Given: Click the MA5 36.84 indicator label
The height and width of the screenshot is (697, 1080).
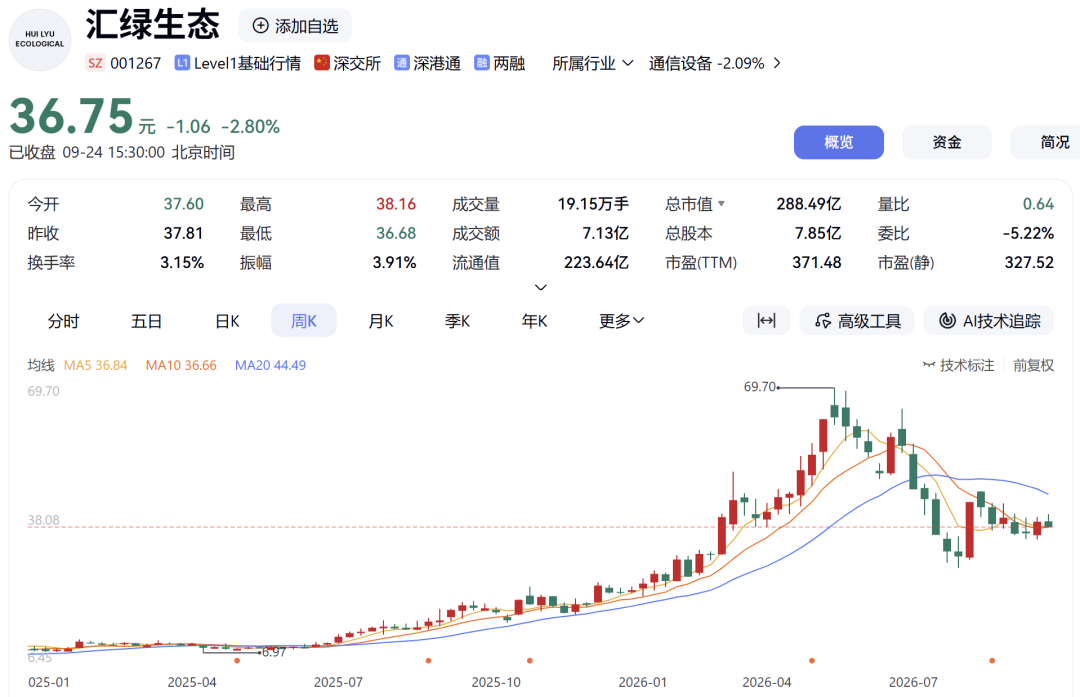Looking at the screenshot, I should (x=96, y=366).
